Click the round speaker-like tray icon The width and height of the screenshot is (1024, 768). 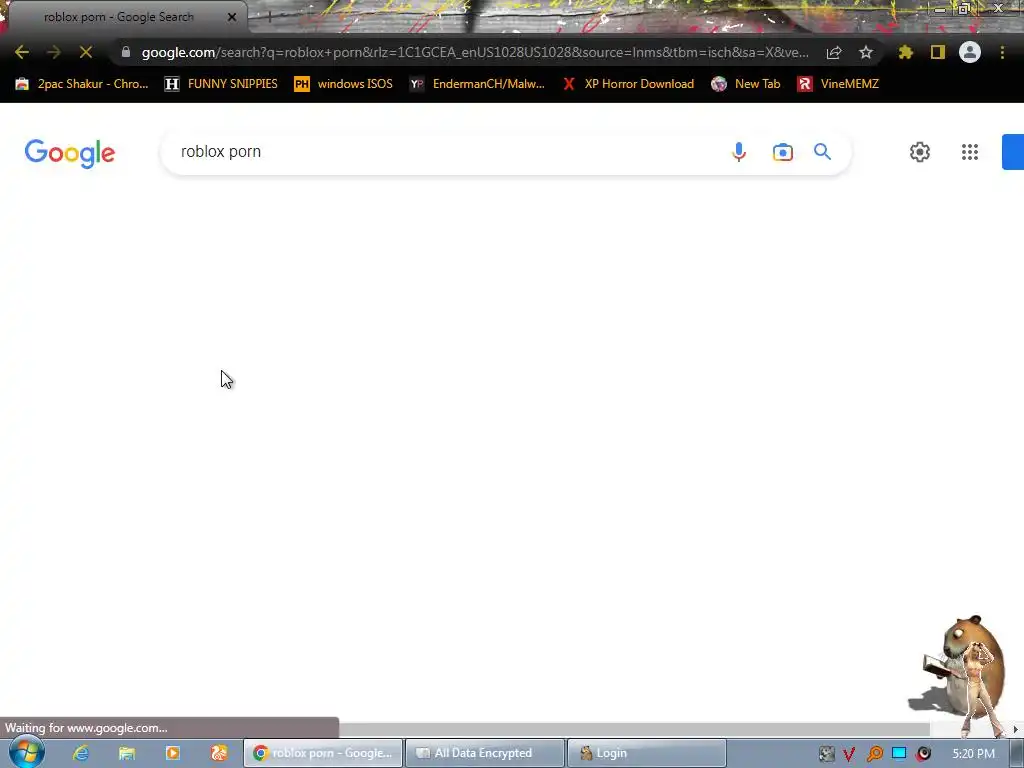click(923, 754)
